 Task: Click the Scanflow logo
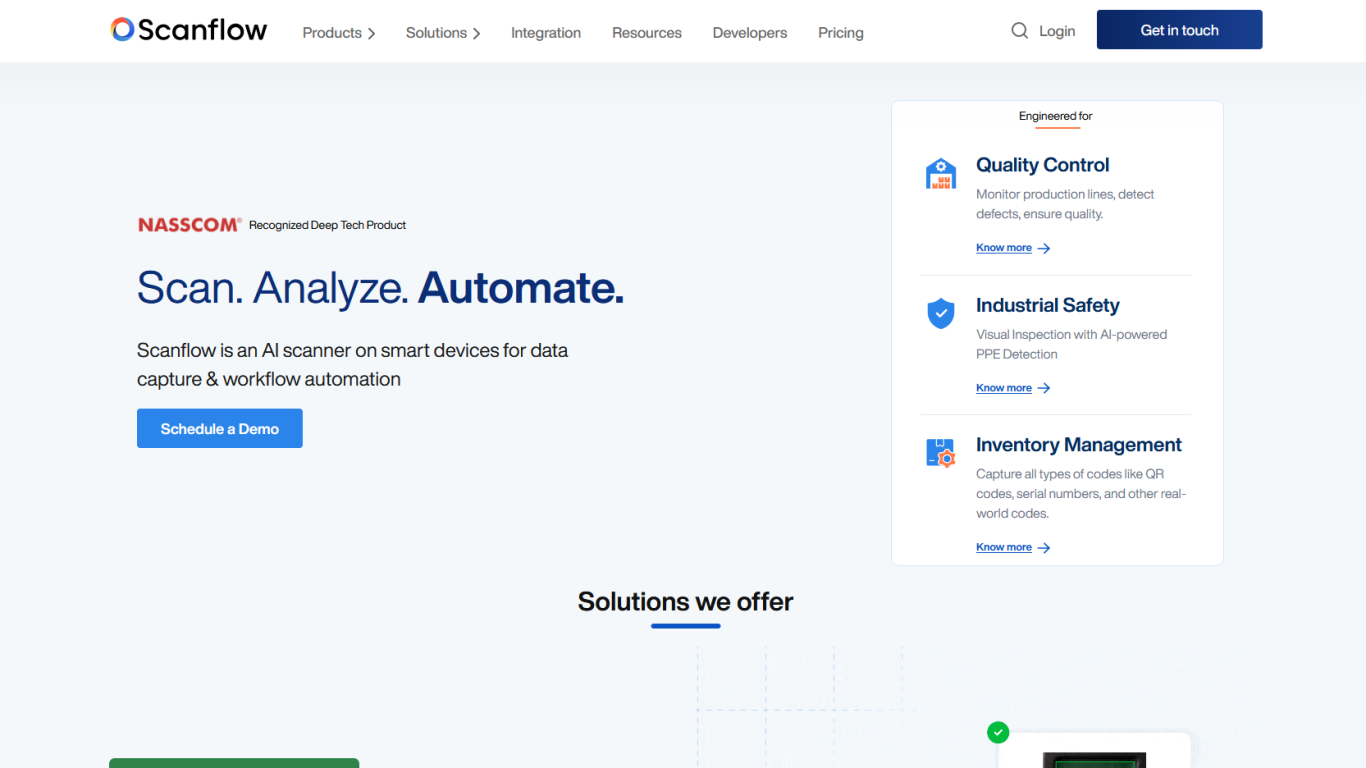(189, 30)
